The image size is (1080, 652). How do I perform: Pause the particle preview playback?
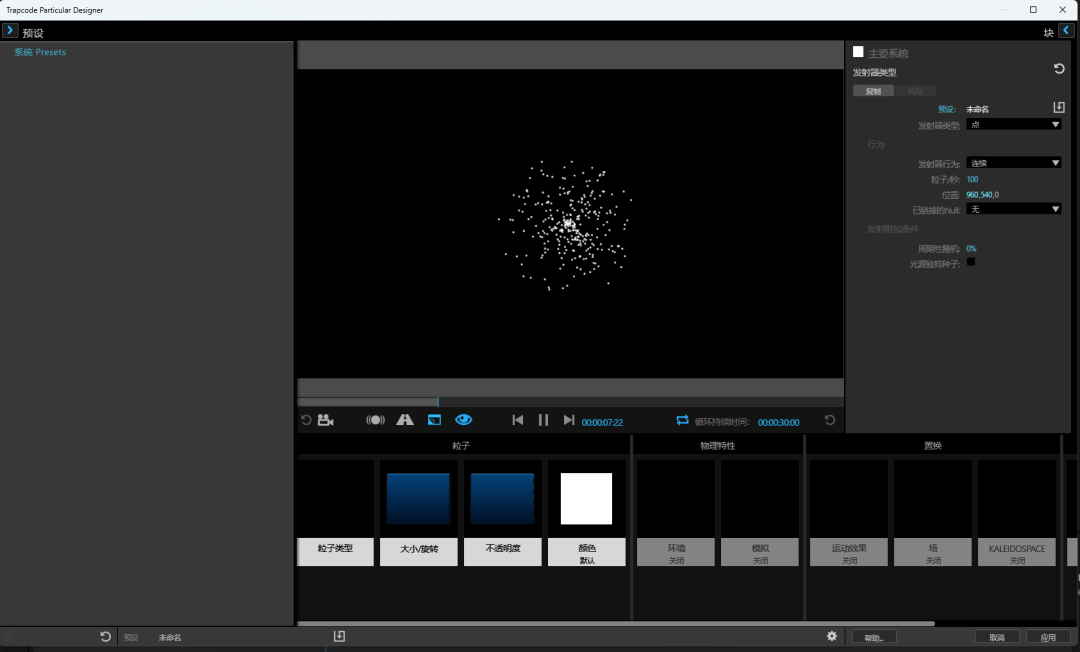pyautogui.click(x=543, y=420)
